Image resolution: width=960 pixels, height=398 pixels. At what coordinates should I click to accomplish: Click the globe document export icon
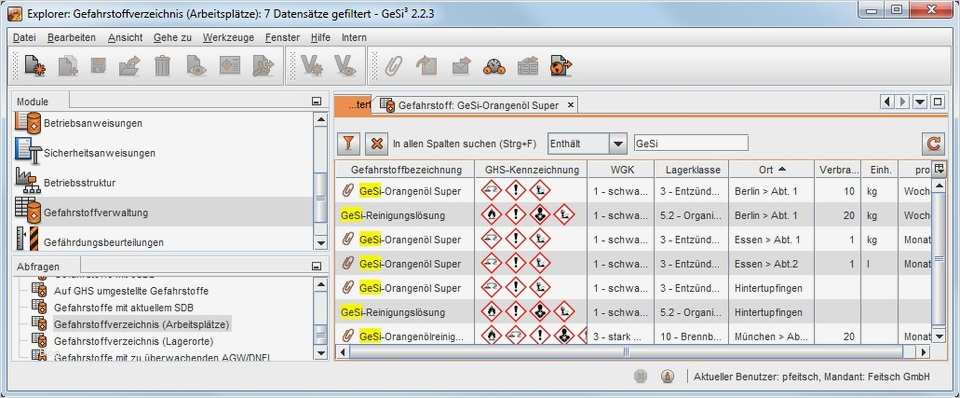[x=561, y=66]
